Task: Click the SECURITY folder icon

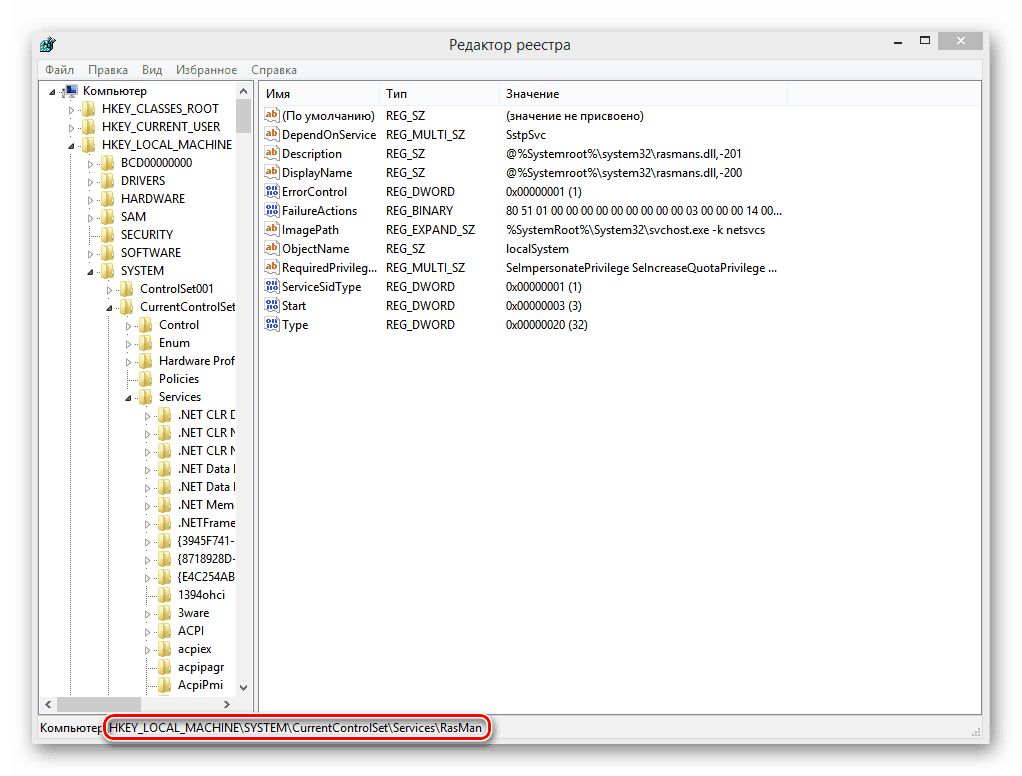Action: [108, 235]
